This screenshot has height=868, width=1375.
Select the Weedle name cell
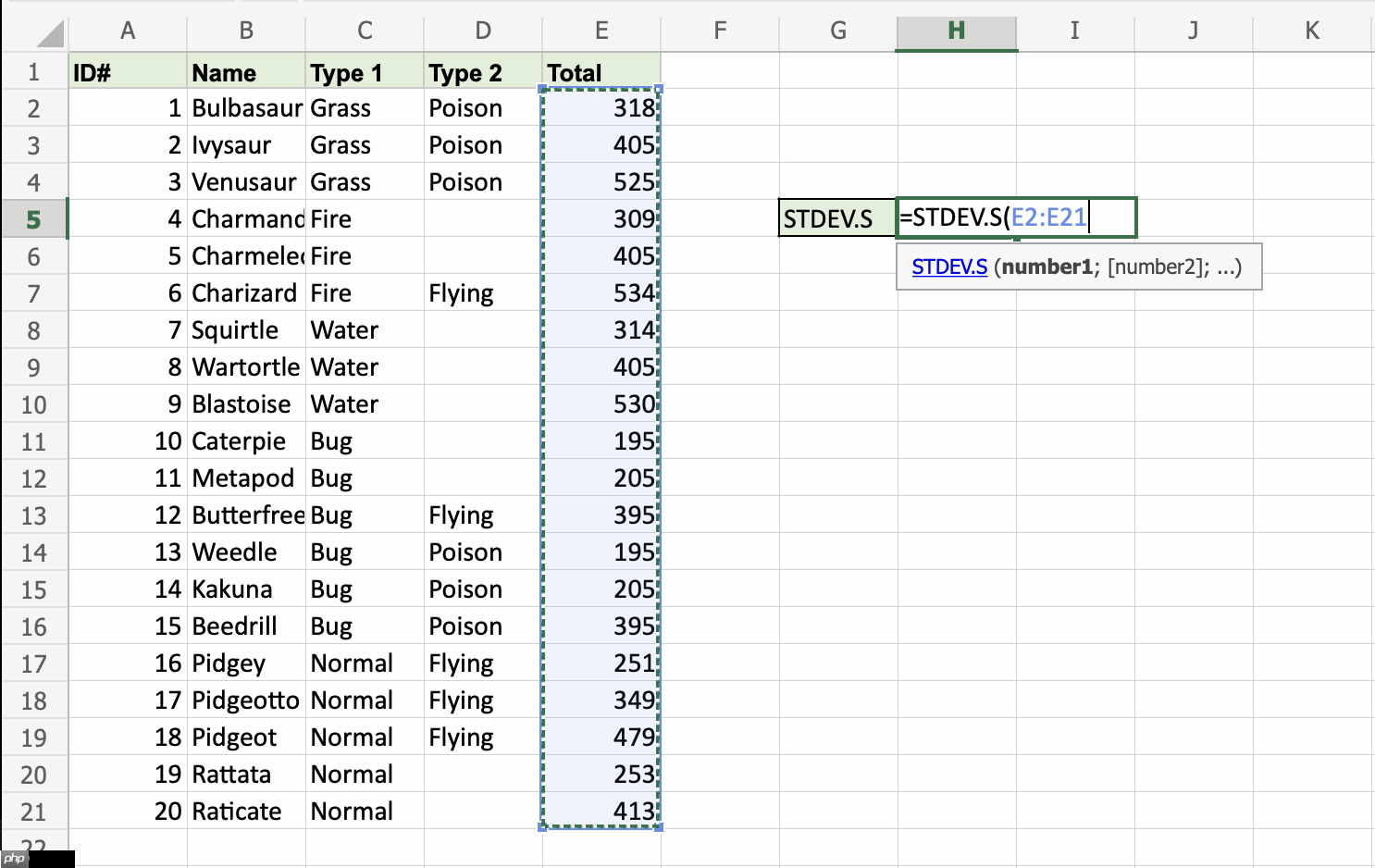click(x=246, y=552)
